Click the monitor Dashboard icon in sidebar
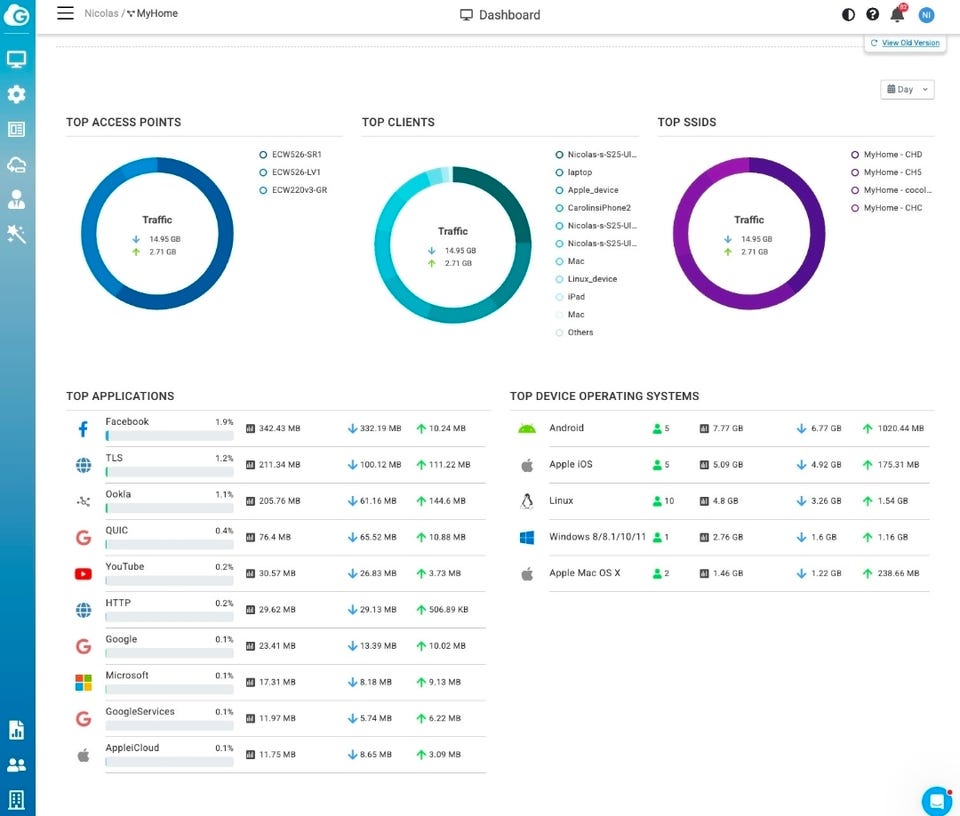960x816 pixels. 17,59
